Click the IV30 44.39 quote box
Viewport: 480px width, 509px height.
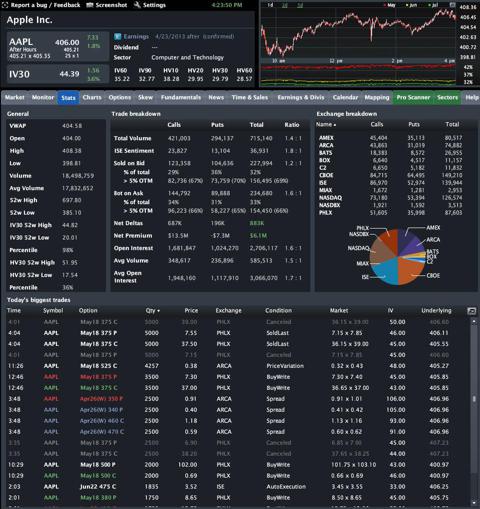pos(58,74)
